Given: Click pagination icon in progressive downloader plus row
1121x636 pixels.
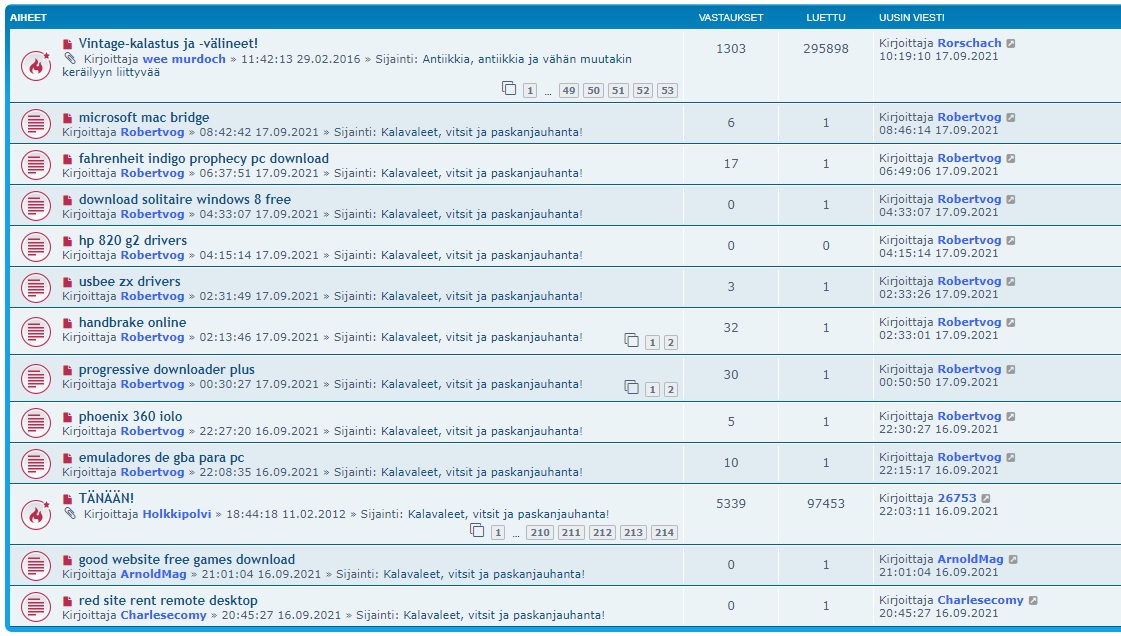Looking at the screenshot, I should point(631,387).
